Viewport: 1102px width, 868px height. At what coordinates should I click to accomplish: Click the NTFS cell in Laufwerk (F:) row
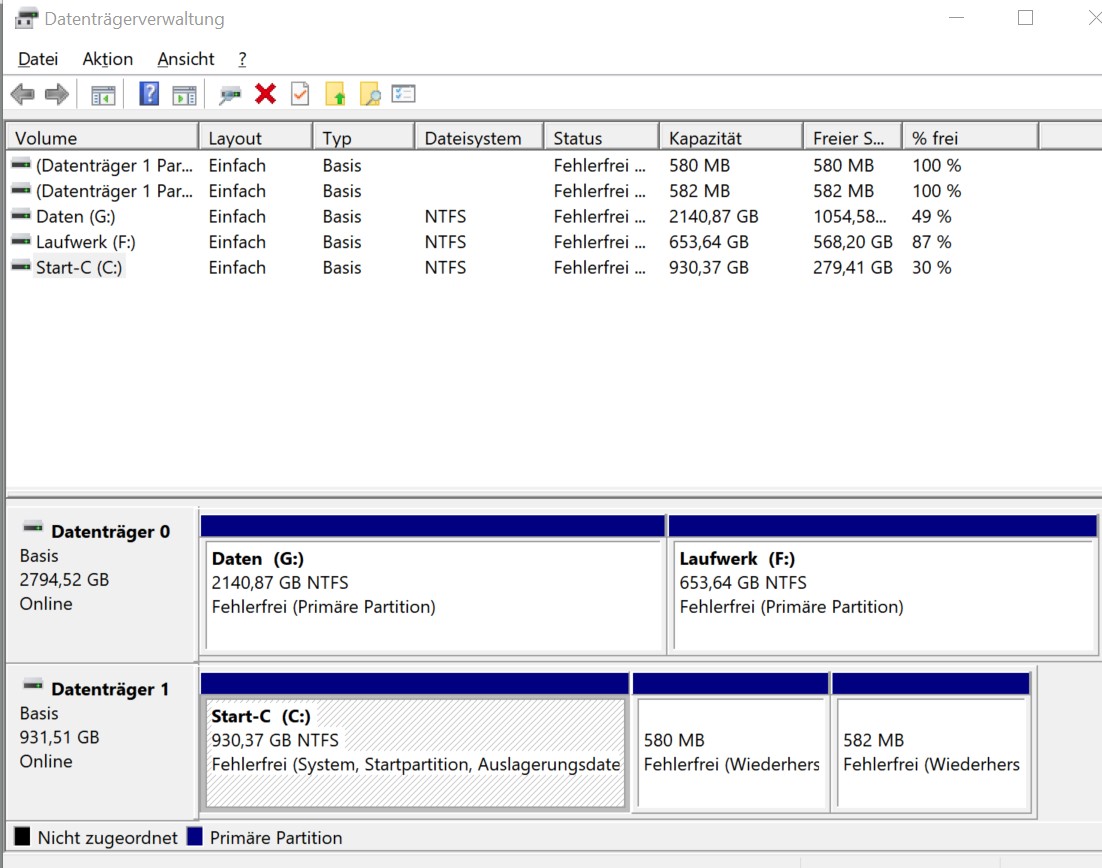tap(445, 242)
